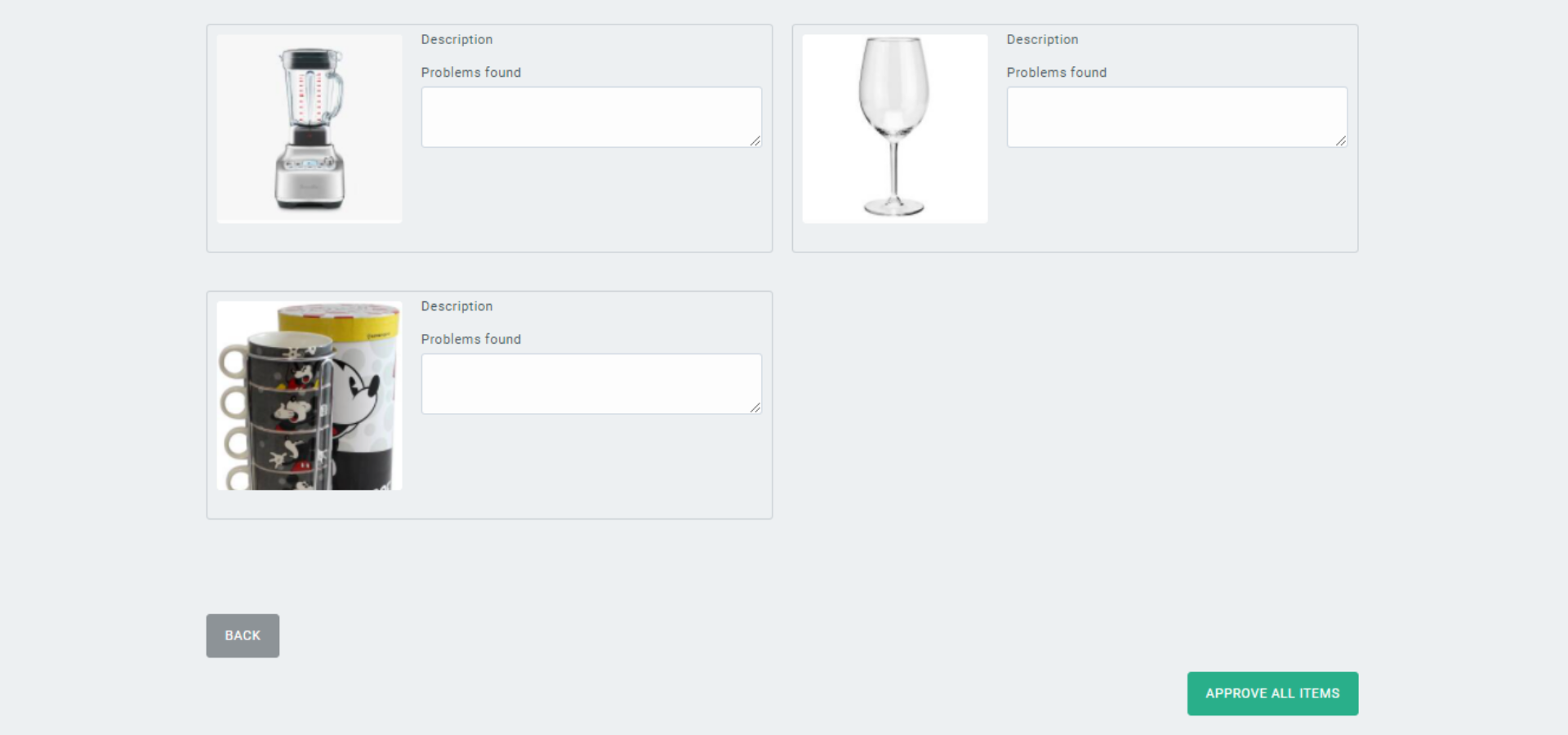
Task: Click the Problems found label above the blender textarea
Action: click(x=471, y=72)
